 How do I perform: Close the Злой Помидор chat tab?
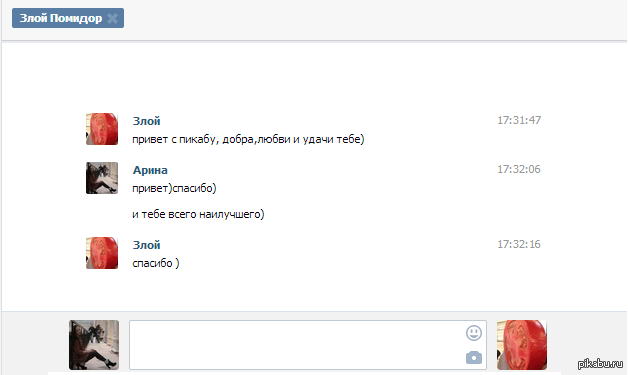click(x=113, y=18)
